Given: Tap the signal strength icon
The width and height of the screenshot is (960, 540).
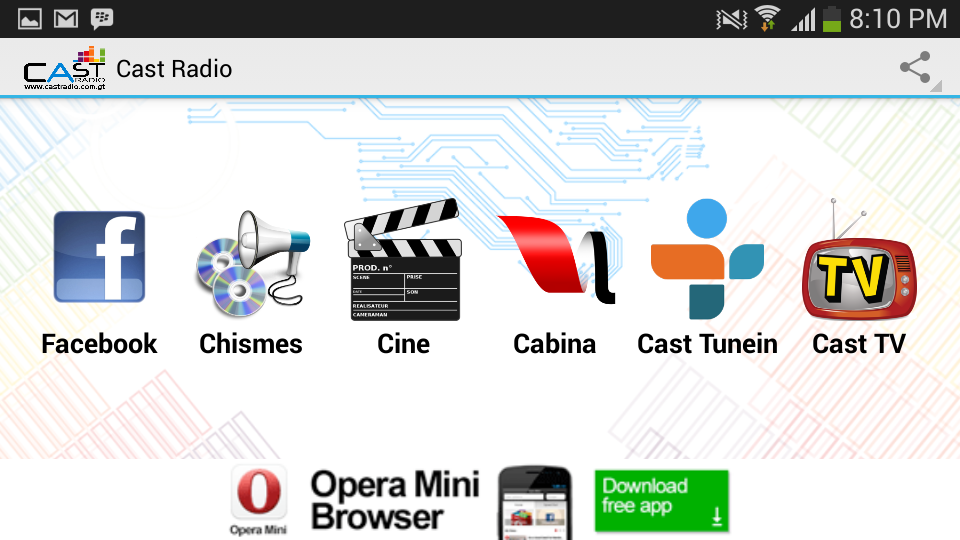Looking at the screenshot, I should 803,19.
